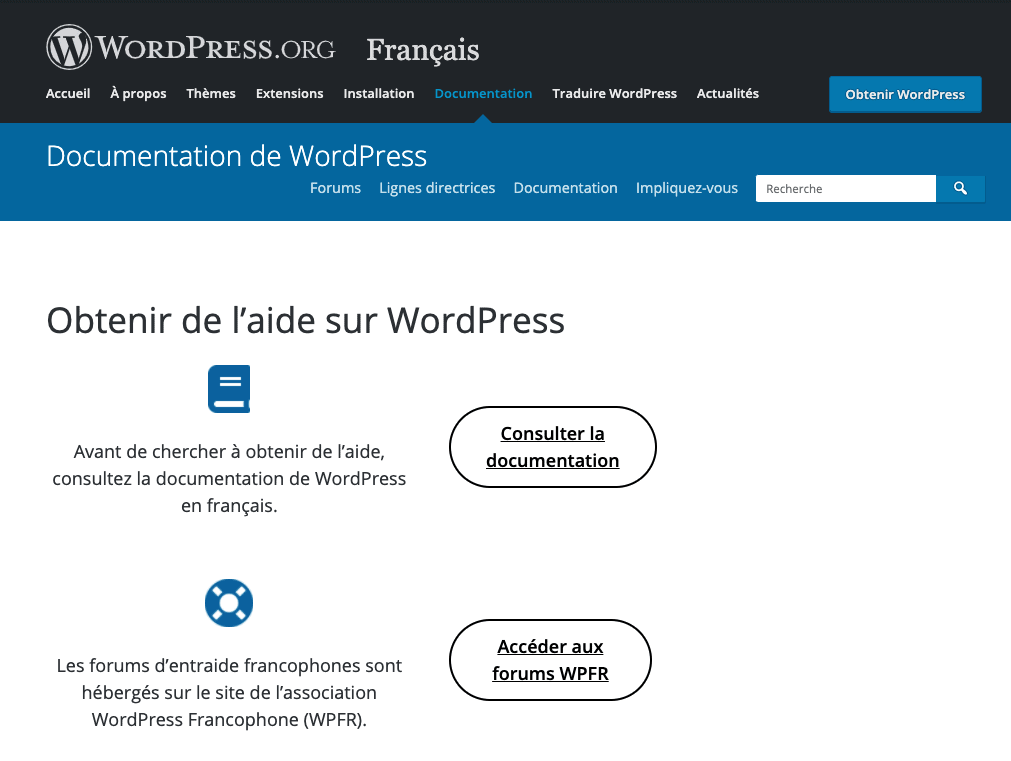Open Documentation in the blue sub-navigation
Image resolution: width=1011 pixels, height=761 pixels.
coord(565,188)
